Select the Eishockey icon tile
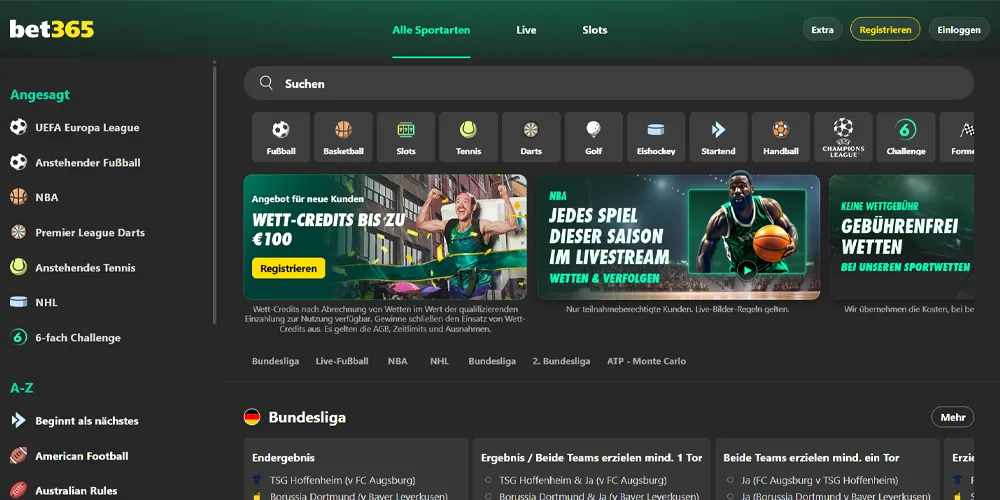 coord(656,137)
